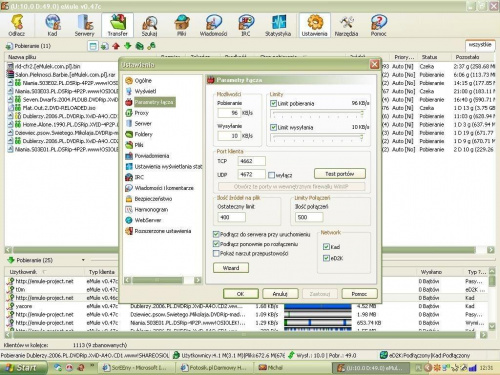
Task: Open Pobieranie (25) dropdown arrow
Action: click(83, 260)
